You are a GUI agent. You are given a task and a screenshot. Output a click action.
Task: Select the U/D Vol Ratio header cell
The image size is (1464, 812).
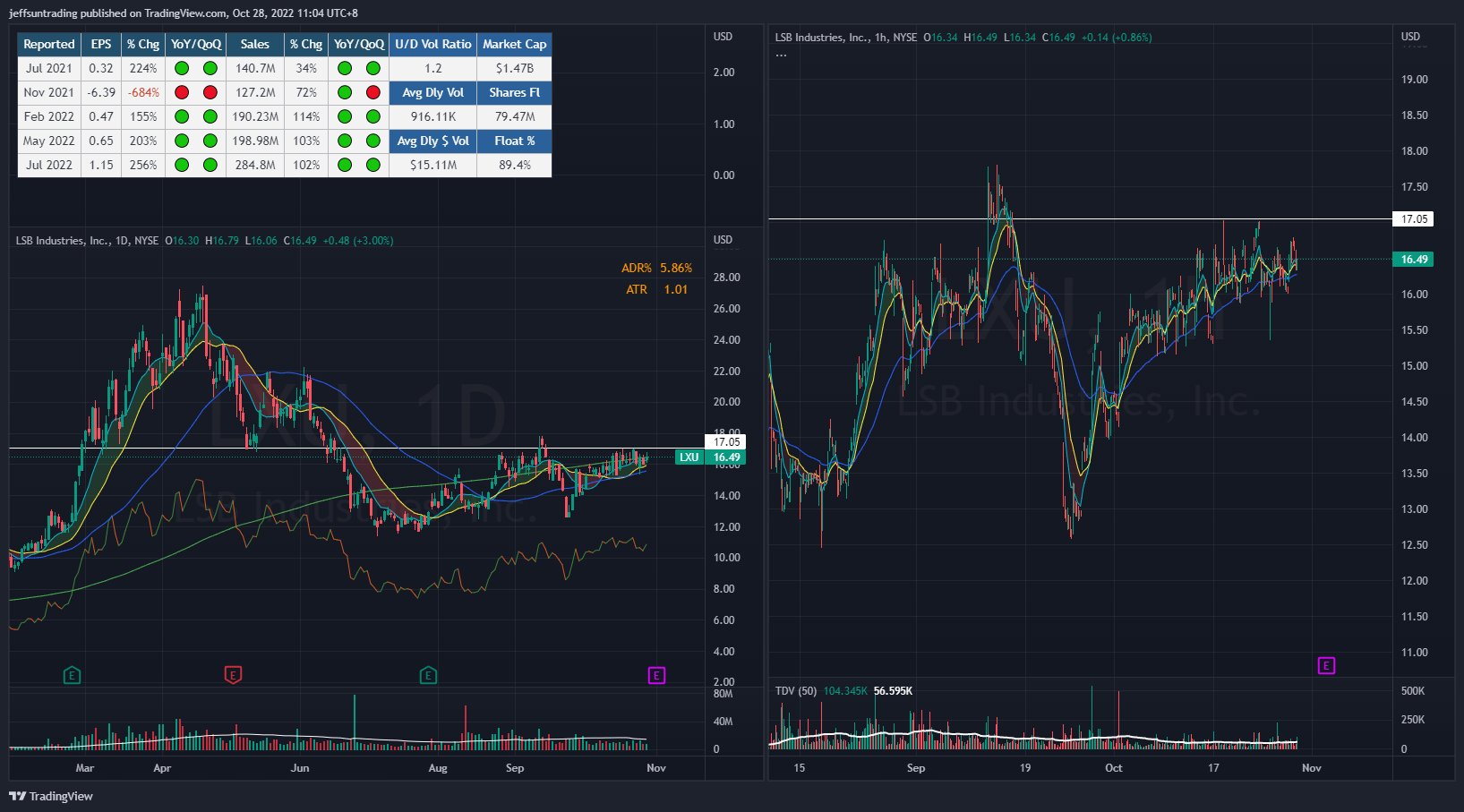pos(433,44)
